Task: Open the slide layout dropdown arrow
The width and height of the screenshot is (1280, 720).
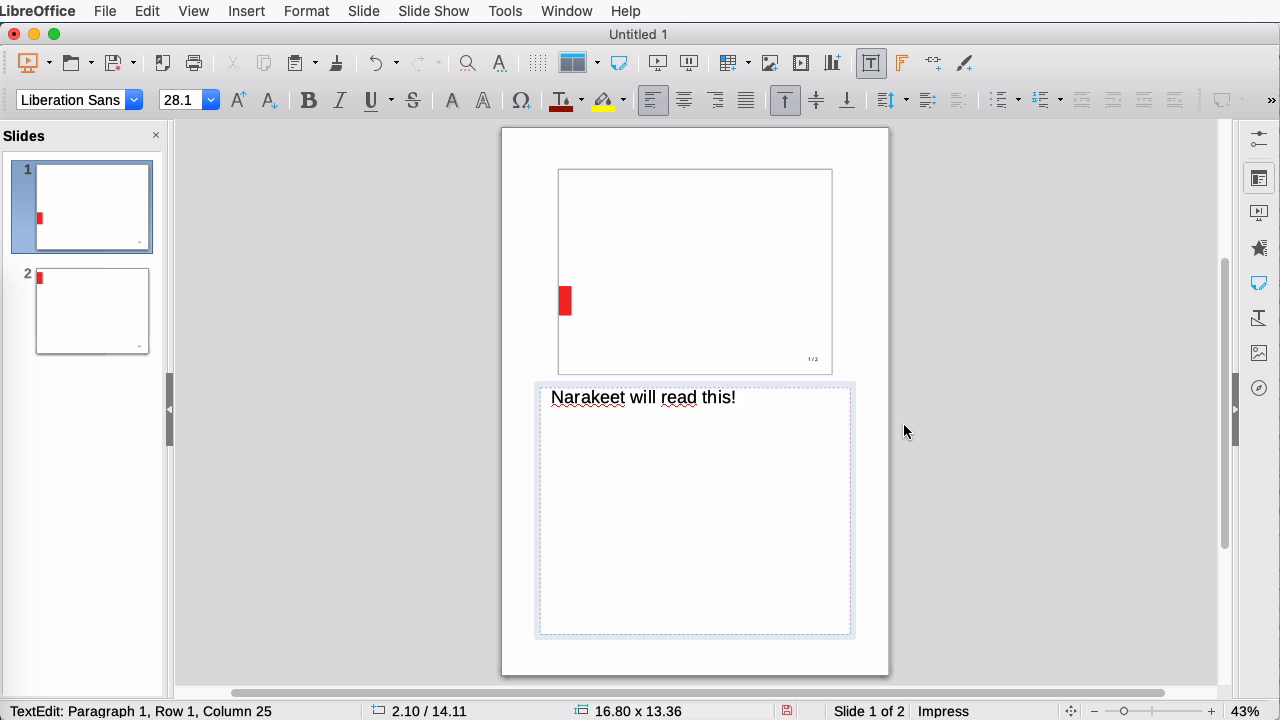Action: 597,63
